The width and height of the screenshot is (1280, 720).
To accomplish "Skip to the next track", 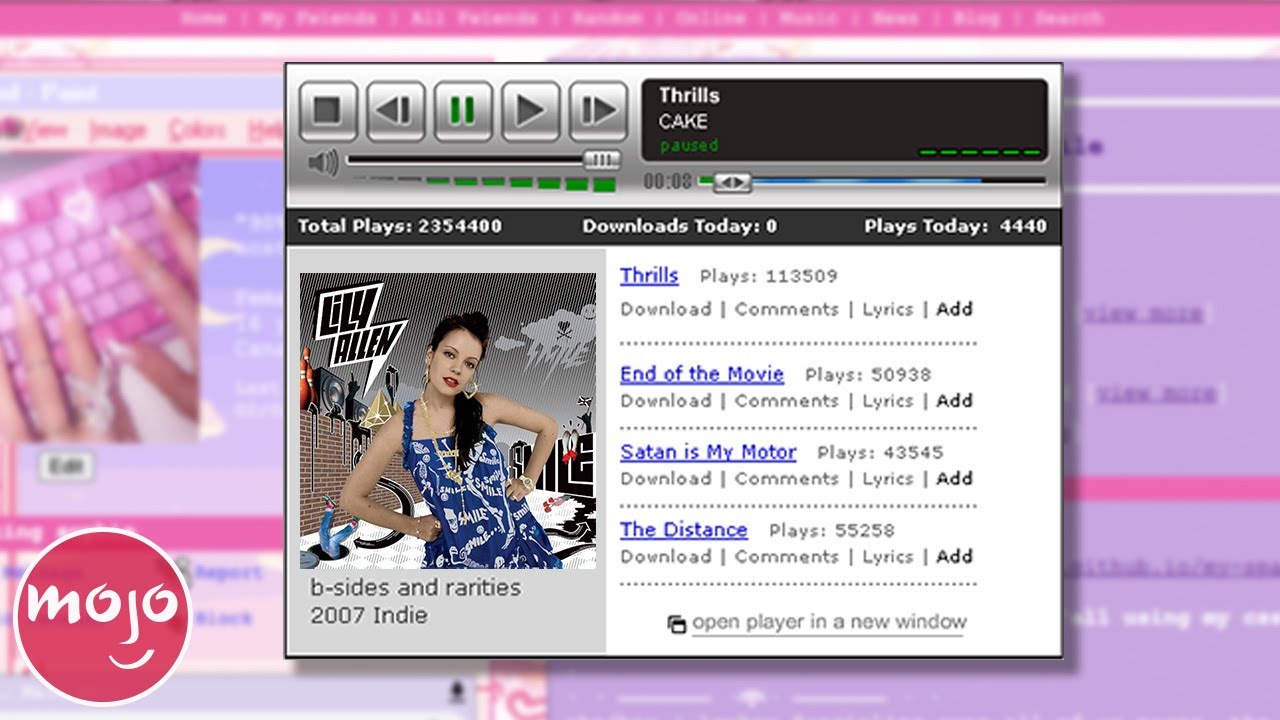I will coord(598,111).
